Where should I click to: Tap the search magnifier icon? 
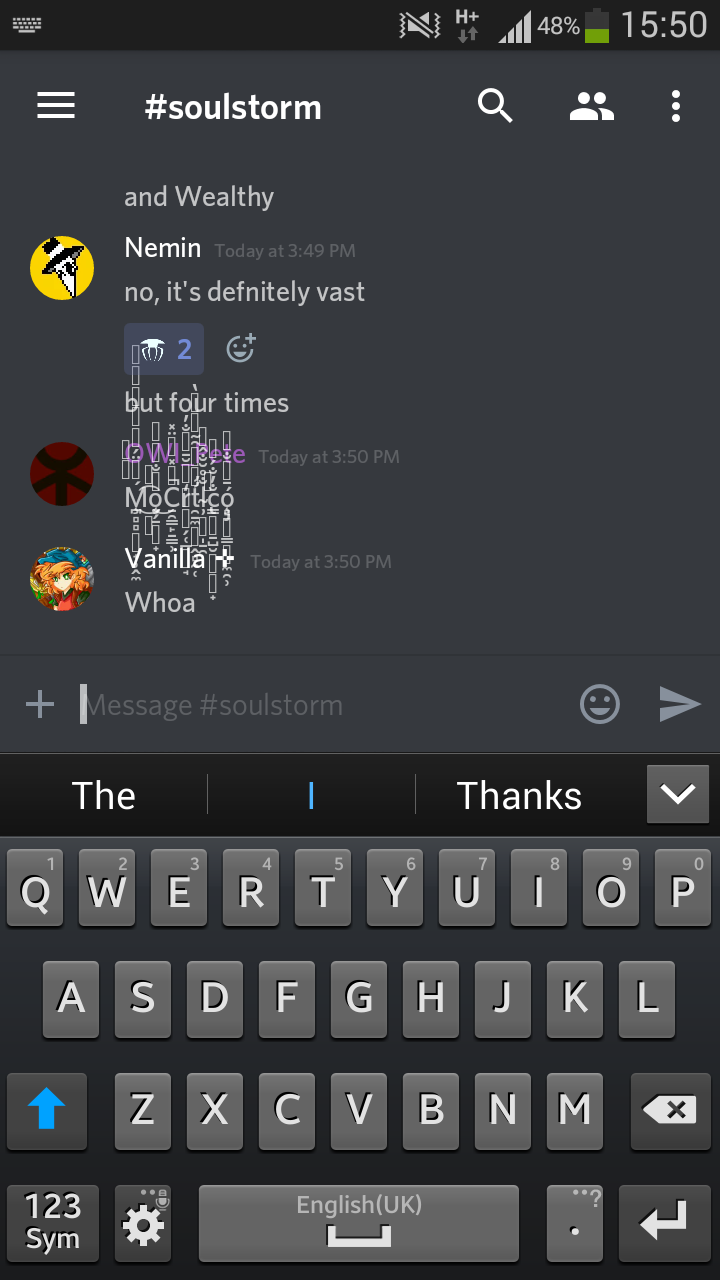pos(495,105)
